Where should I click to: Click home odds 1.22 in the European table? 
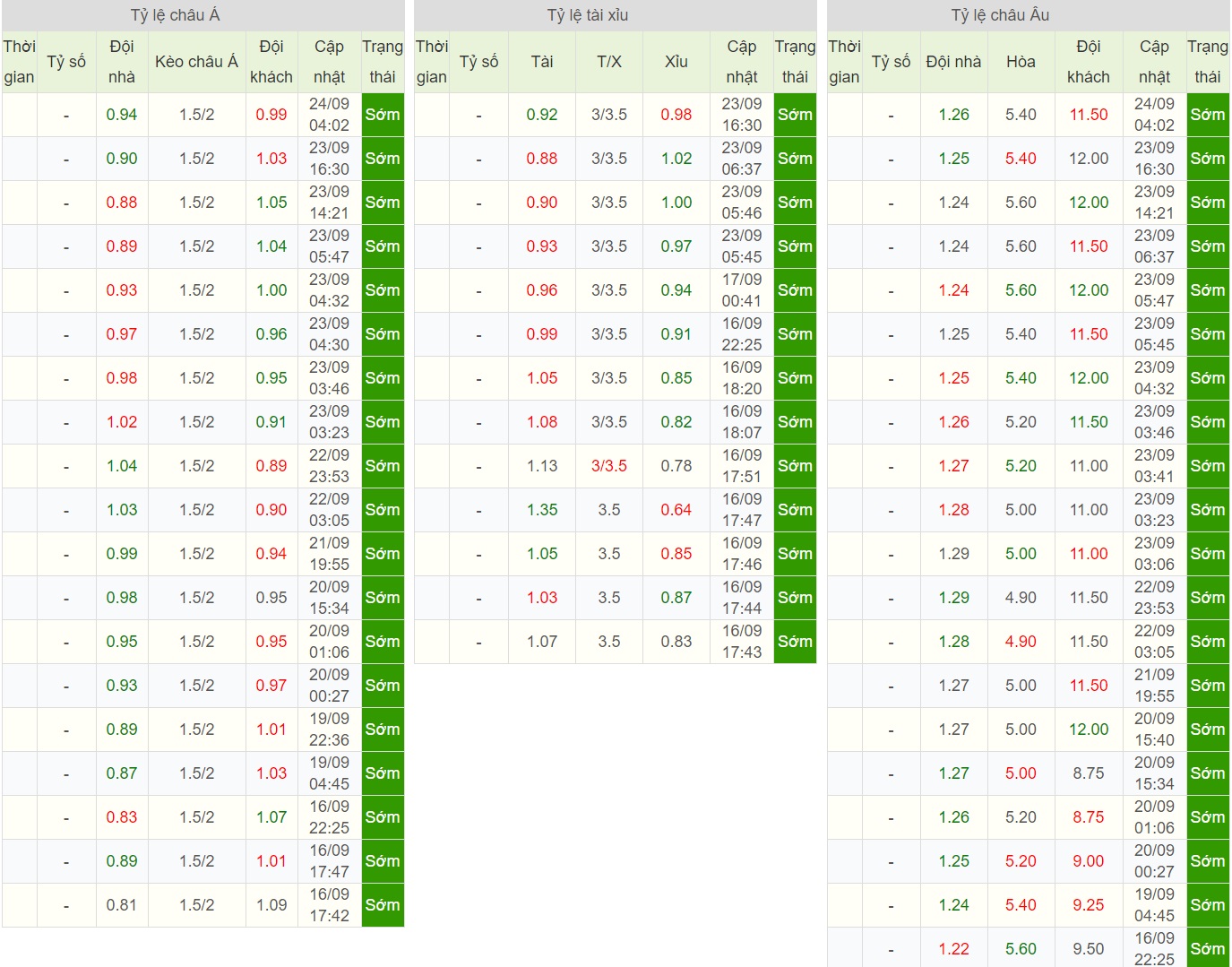tap(953, 949)
